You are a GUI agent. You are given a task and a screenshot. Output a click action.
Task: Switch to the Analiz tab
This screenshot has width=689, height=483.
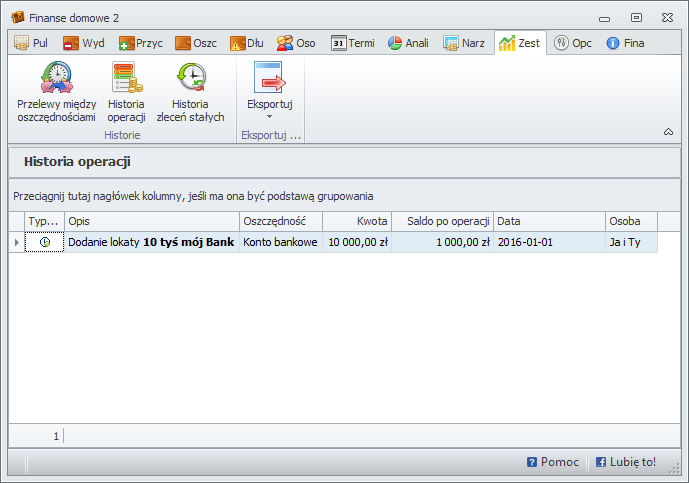tap(408, 43)
